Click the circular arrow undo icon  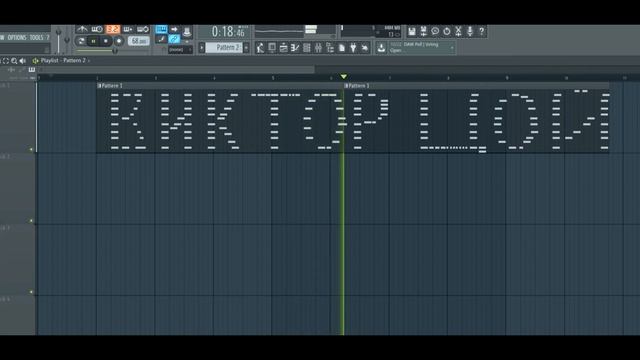tap(447, 31)
